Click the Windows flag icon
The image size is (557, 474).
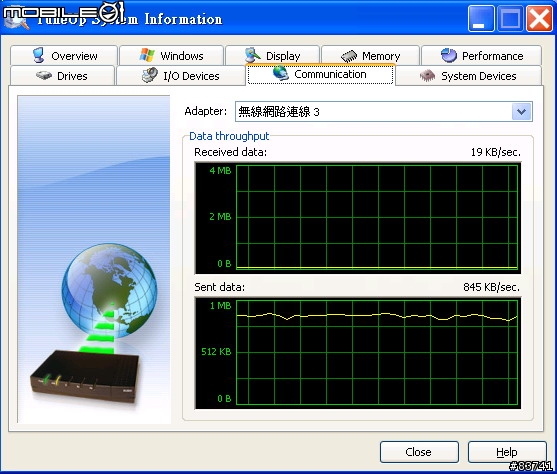(x=147, y=55)
